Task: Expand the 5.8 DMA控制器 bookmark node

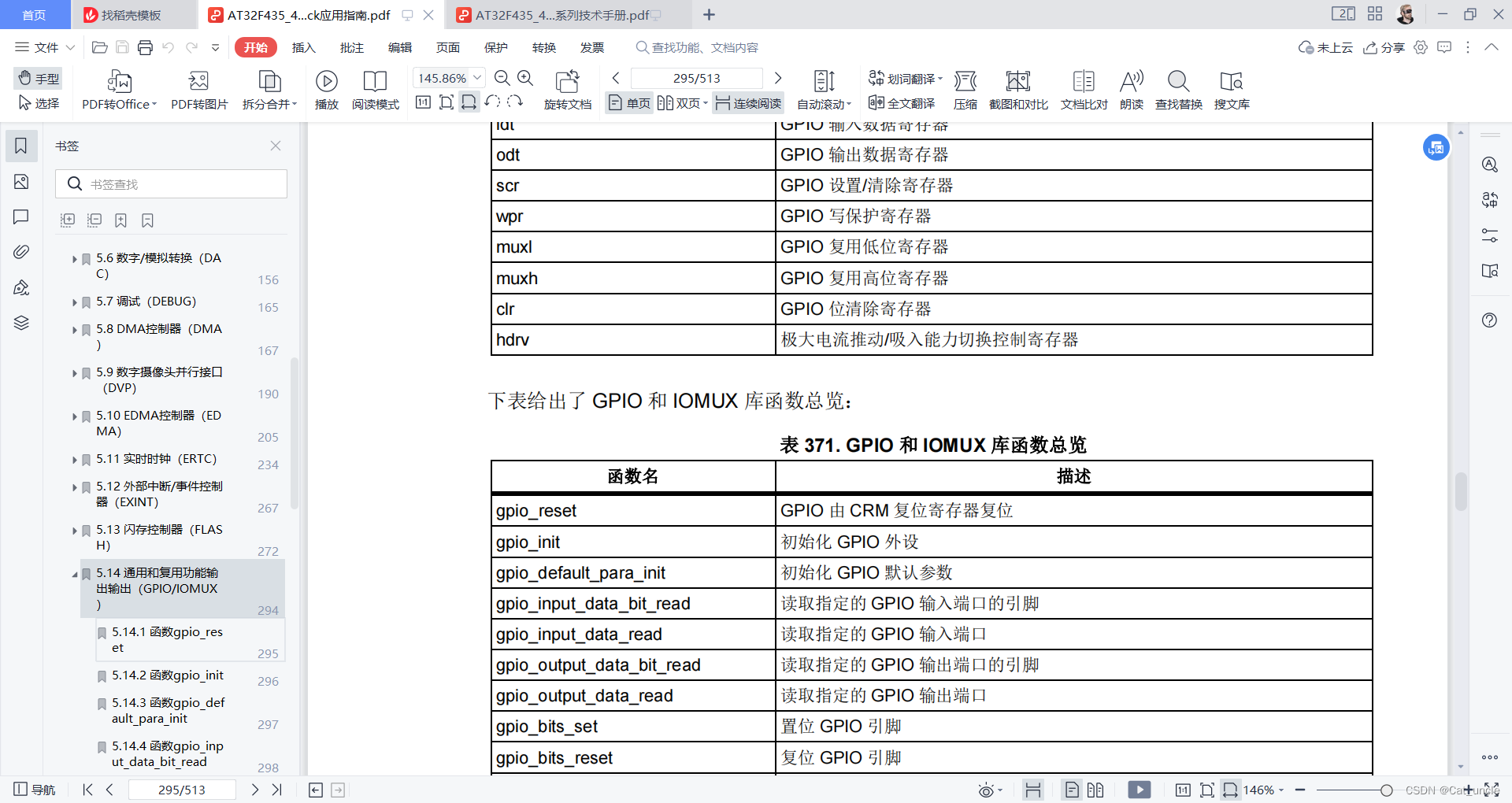Action: (x=75, y=329)
